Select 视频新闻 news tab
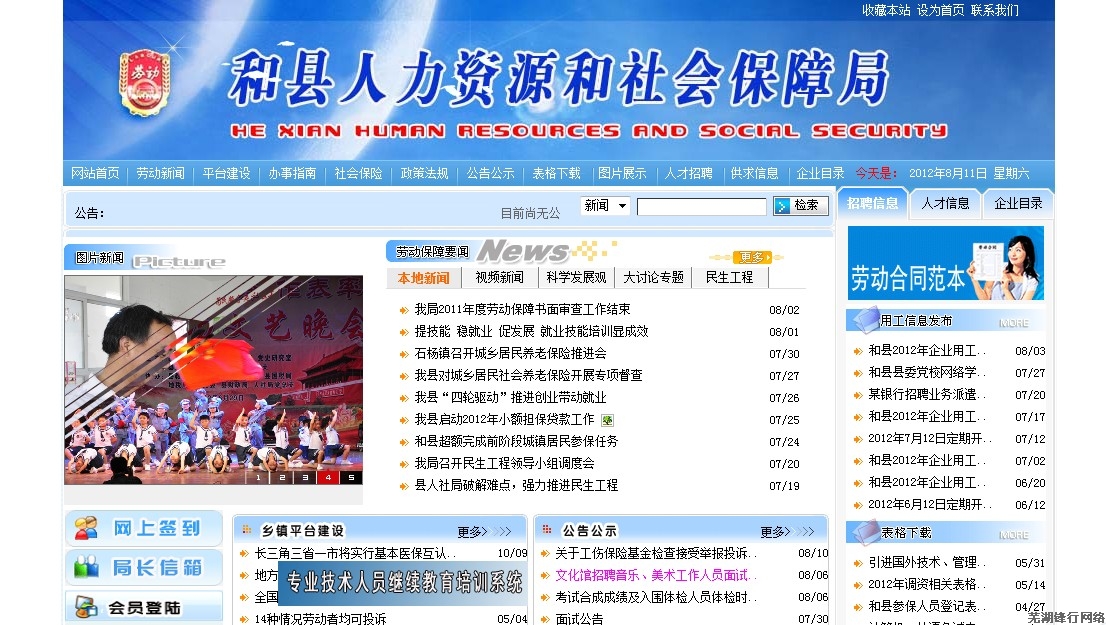Image resolution: width=1106 pixels, height=625 pixels. tap(499, 278)
